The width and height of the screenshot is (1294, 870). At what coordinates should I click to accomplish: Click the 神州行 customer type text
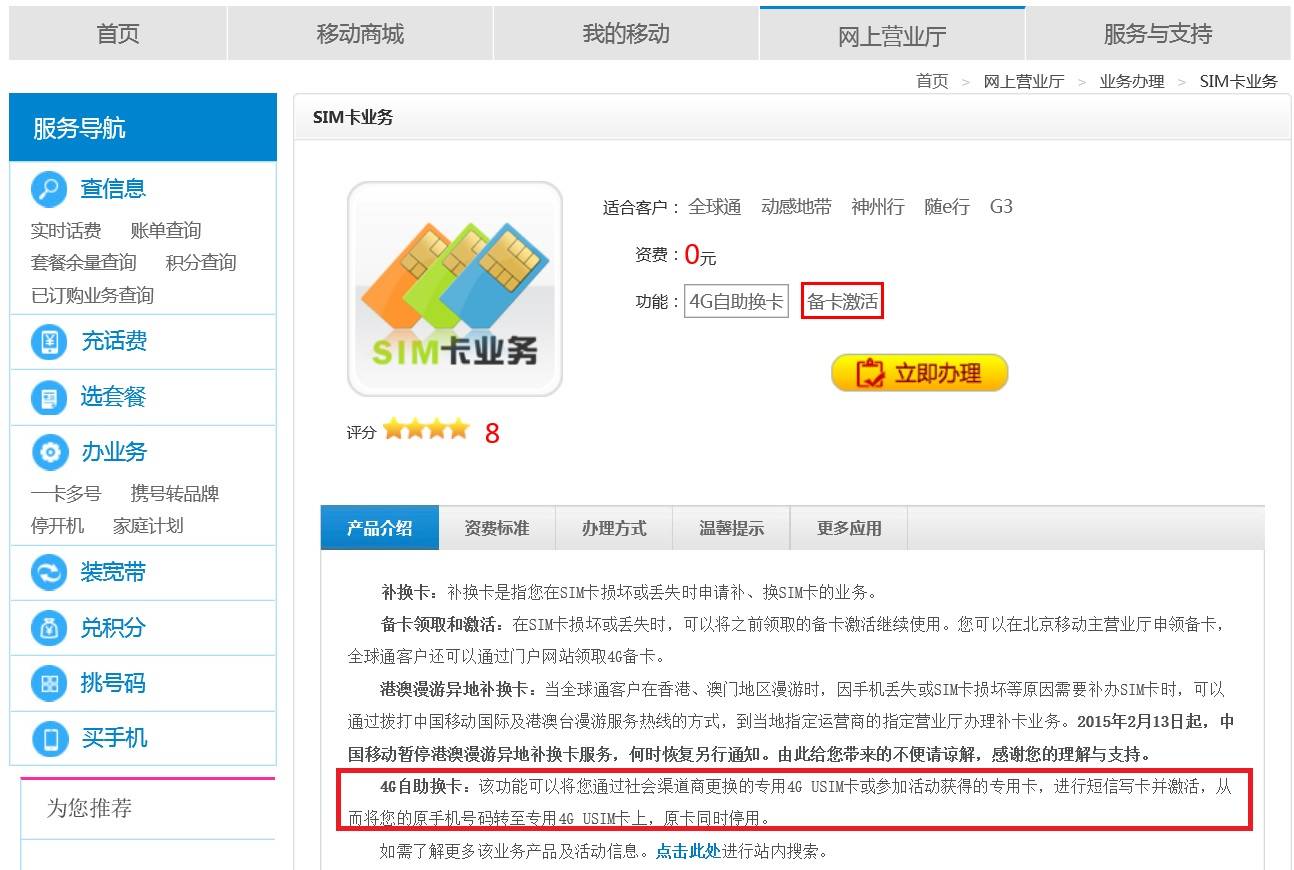[878, 207]
